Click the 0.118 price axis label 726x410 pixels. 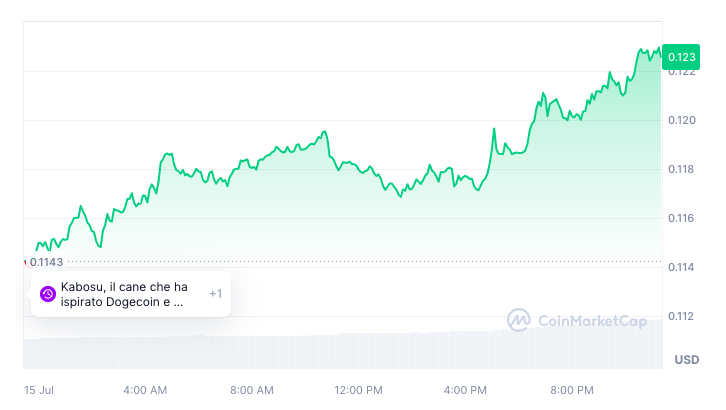coord(681,170)
